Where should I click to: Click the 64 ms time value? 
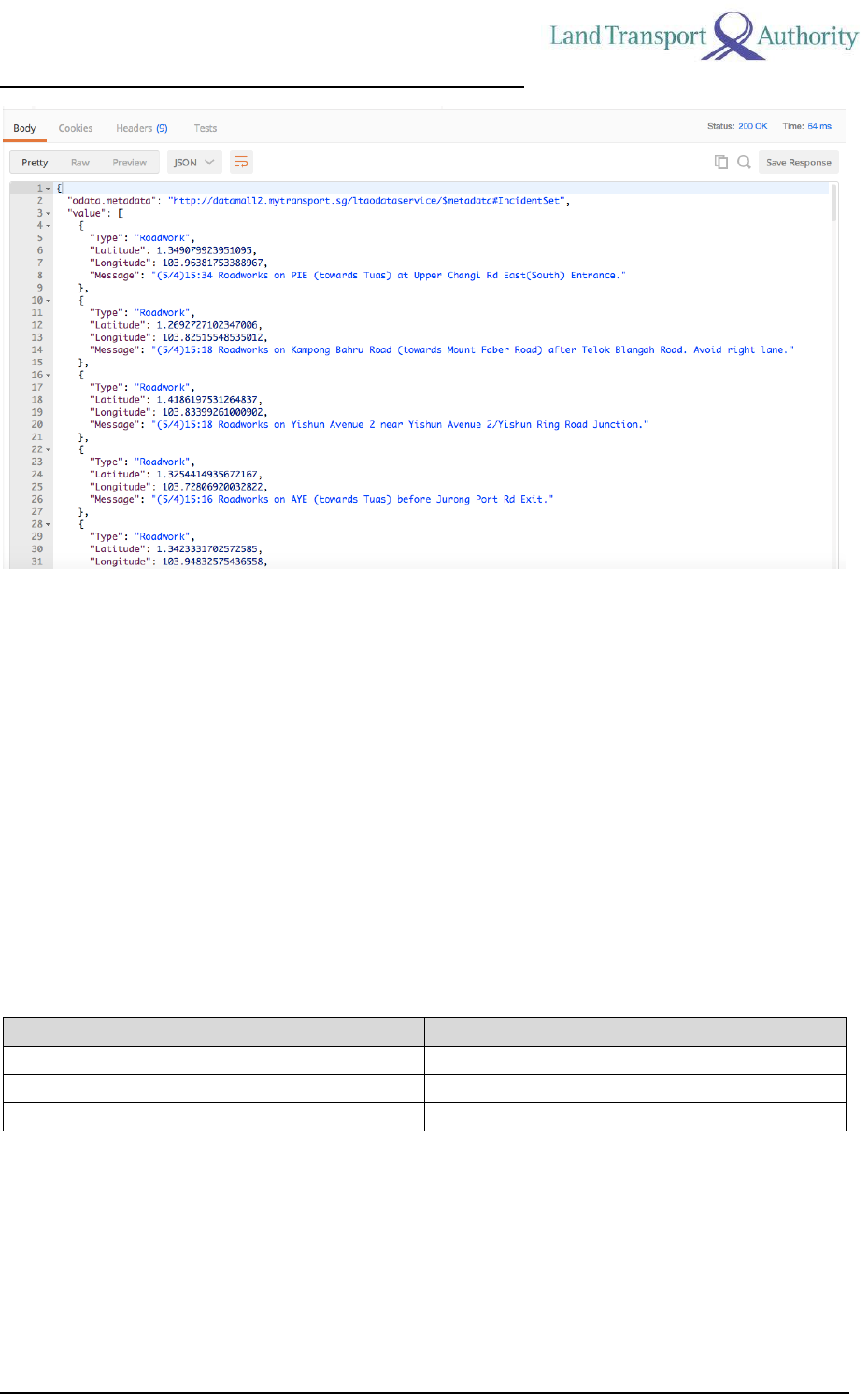[819, 126]
